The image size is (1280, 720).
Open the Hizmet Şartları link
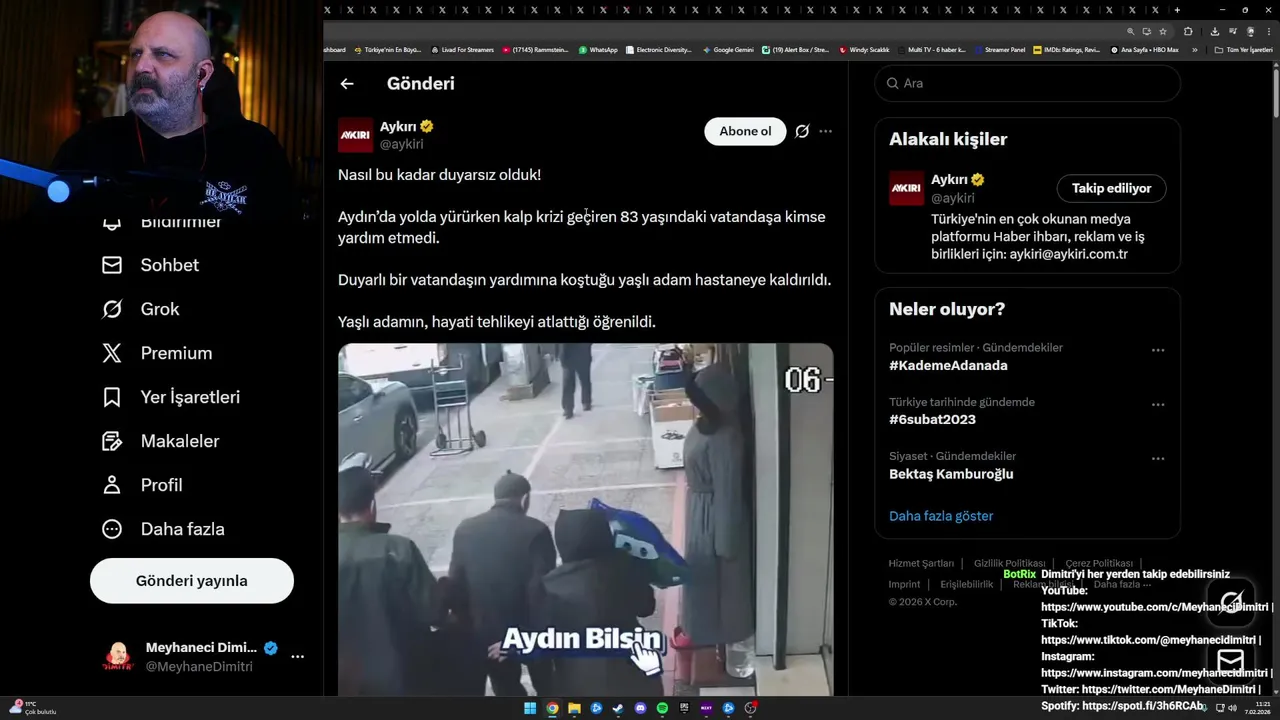pyautogui.click(x=921, y=563)
